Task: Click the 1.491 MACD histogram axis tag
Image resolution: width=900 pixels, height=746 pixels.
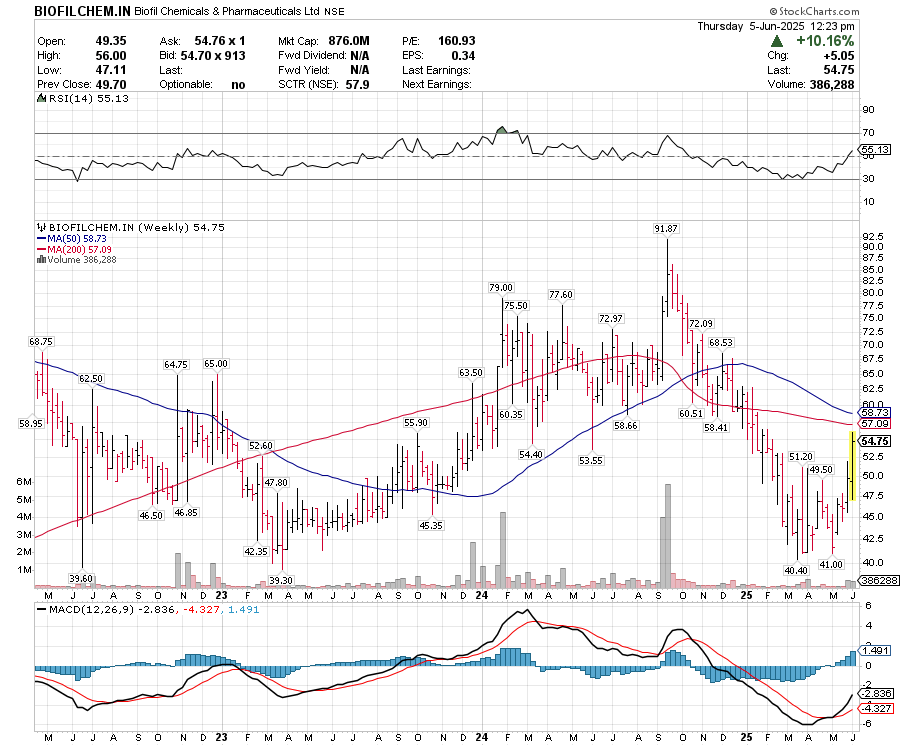Action: click(x=875, y=650)
